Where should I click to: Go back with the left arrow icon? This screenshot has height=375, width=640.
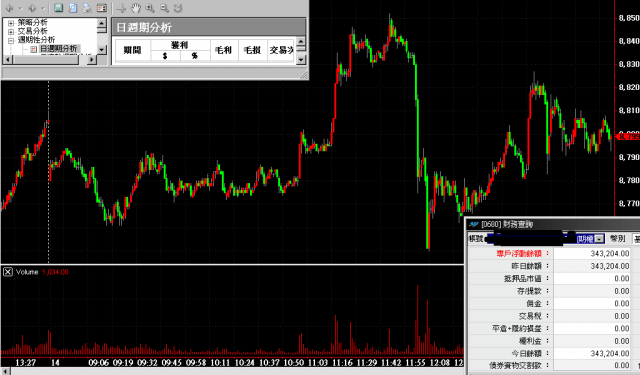pyautogui.click(x=9, y=8)
